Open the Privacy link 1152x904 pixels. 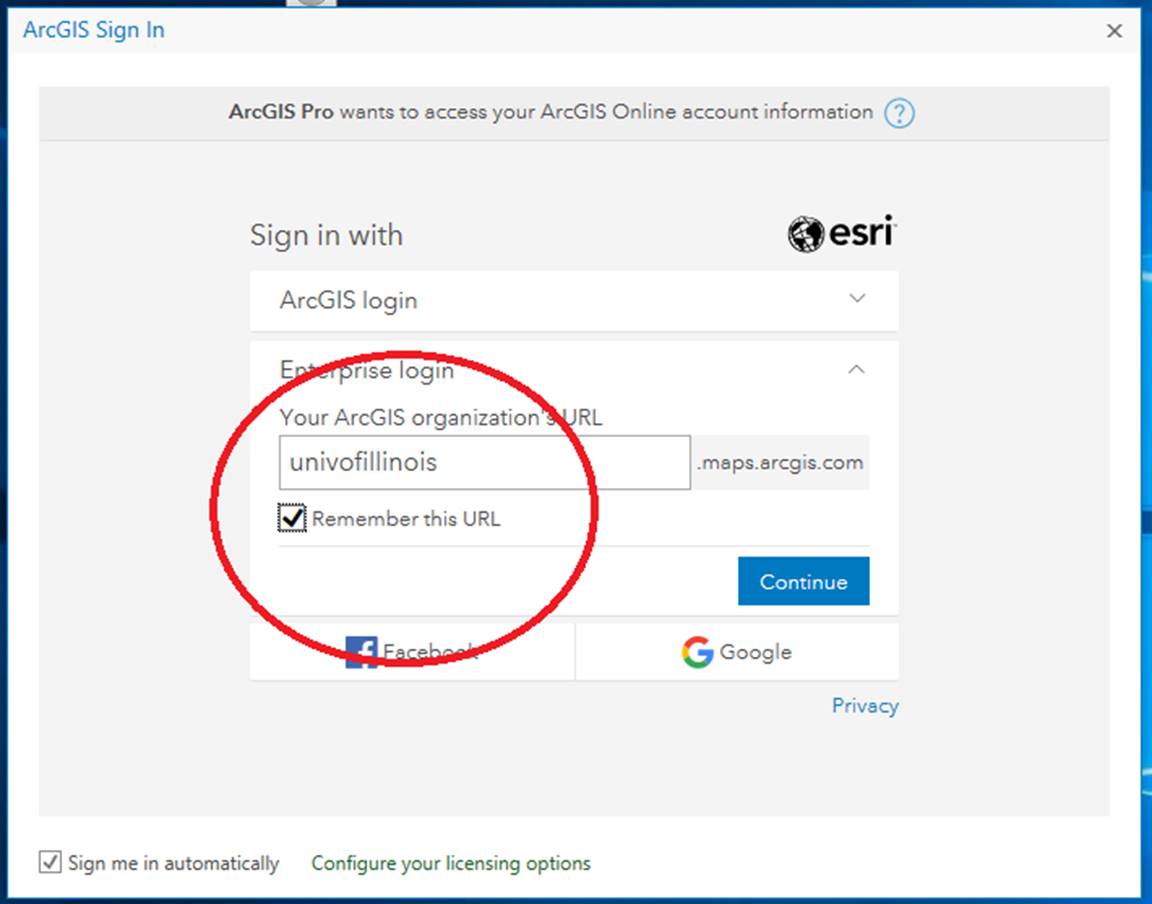pyautogui.click(x=865, y=706)
